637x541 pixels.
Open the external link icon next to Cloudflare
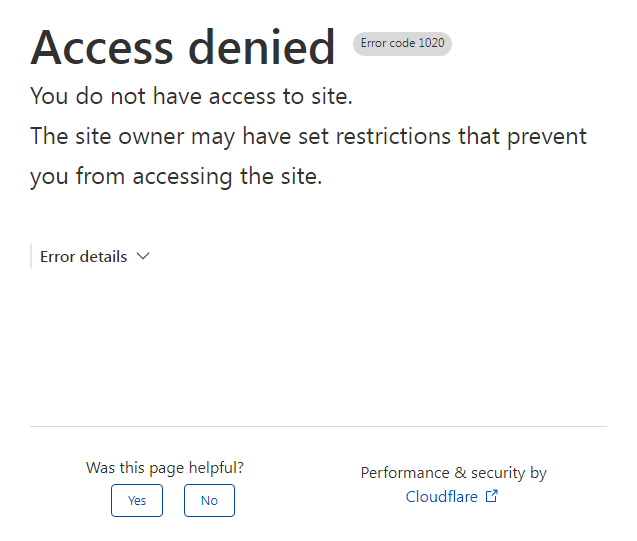[492, 496]
